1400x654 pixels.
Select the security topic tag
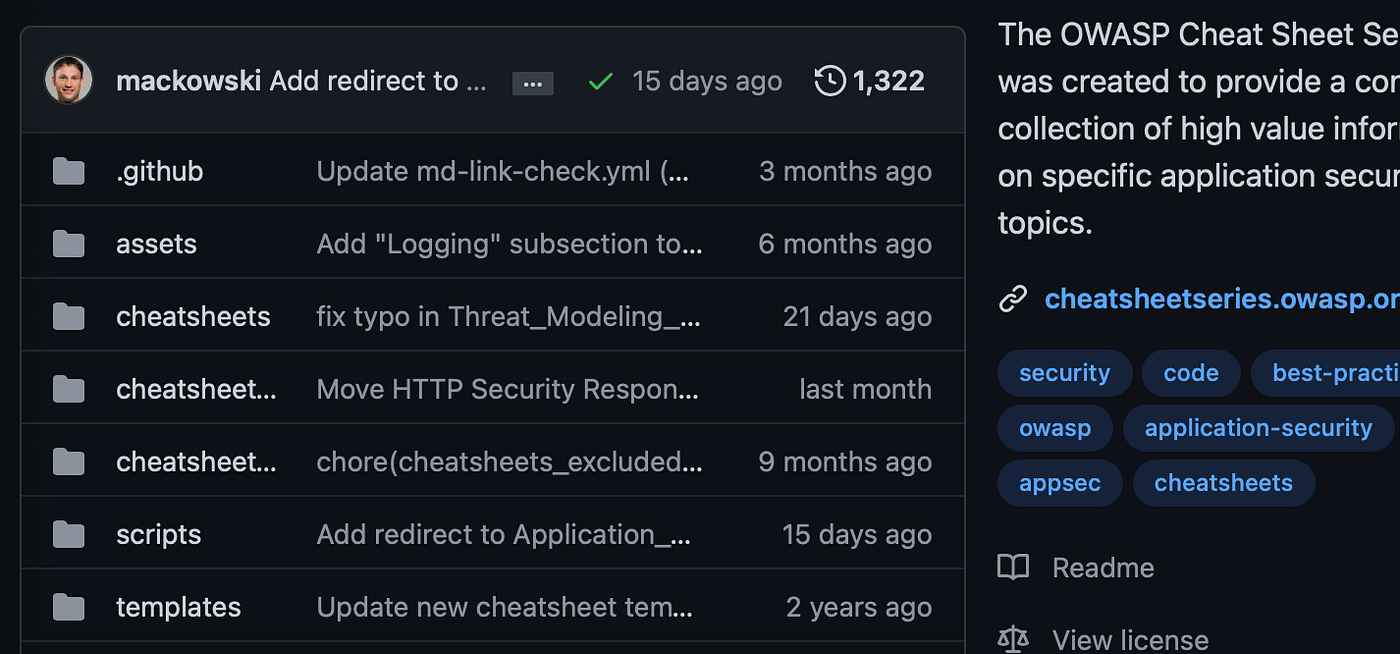click(1064, 372)
